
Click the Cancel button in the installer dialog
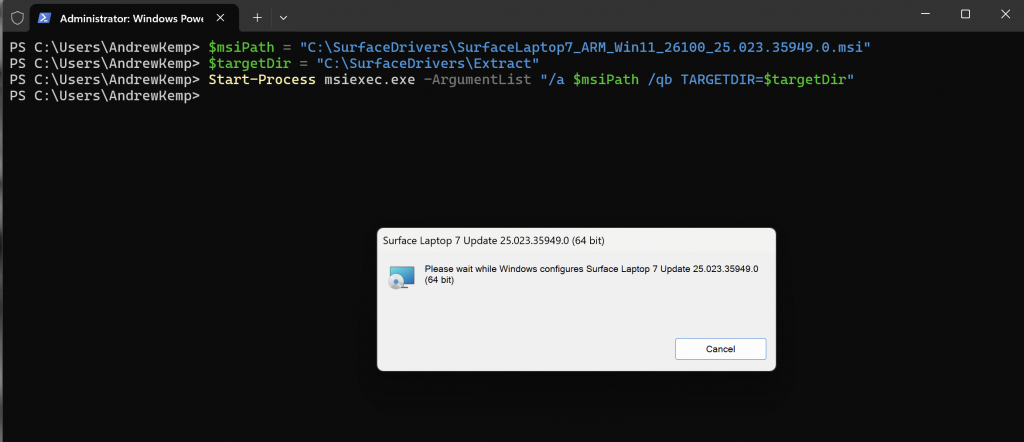click(720, 349)
